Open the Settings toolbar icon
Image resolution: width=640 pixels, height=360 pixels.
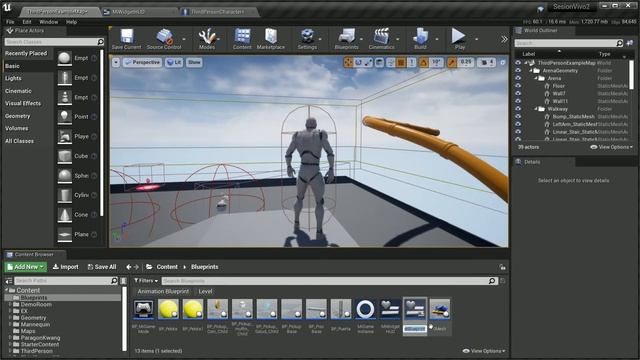(x=307, y=39)
